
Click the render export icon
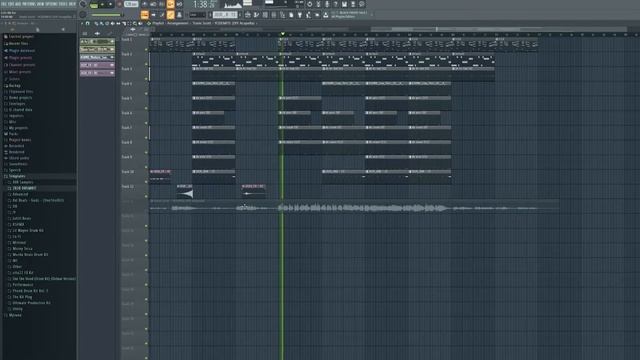pos(353,4)
